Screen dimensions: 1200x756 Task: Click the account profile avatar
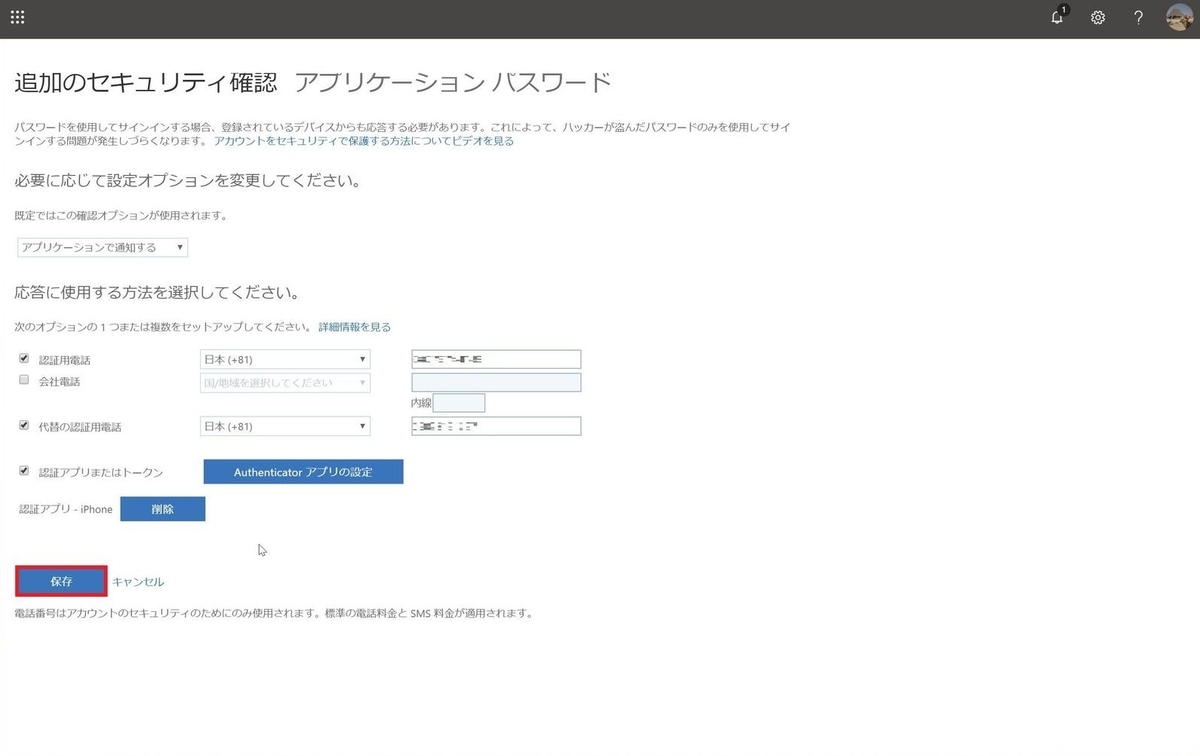pos(1178,17)
